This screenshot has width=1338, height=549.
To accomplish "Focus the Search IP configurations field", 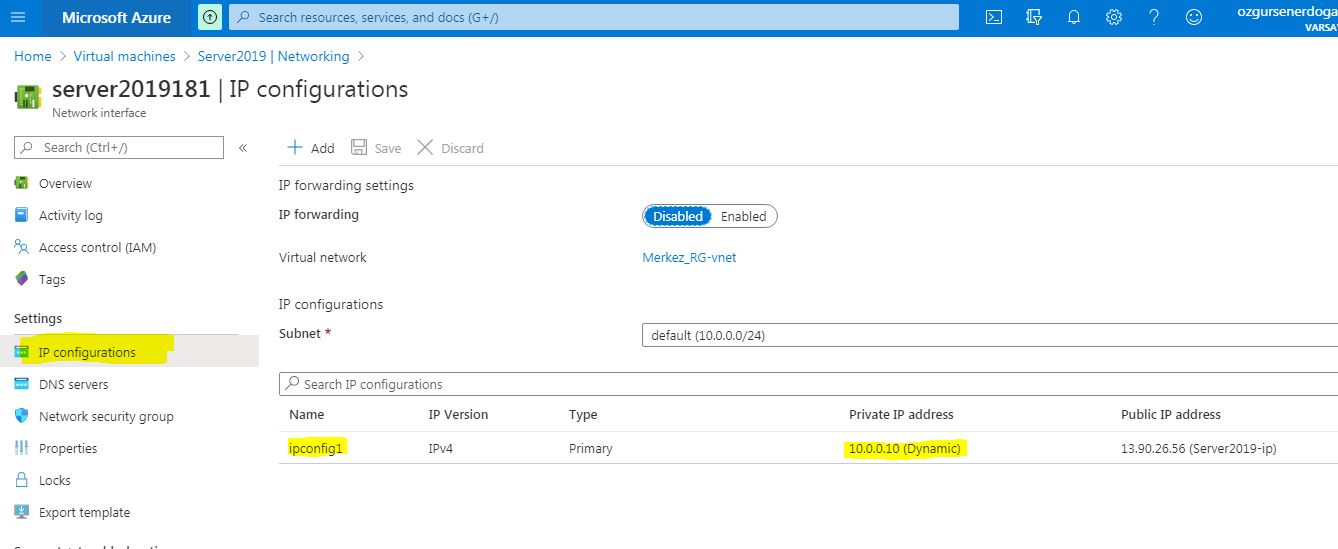I will point(808,384).
